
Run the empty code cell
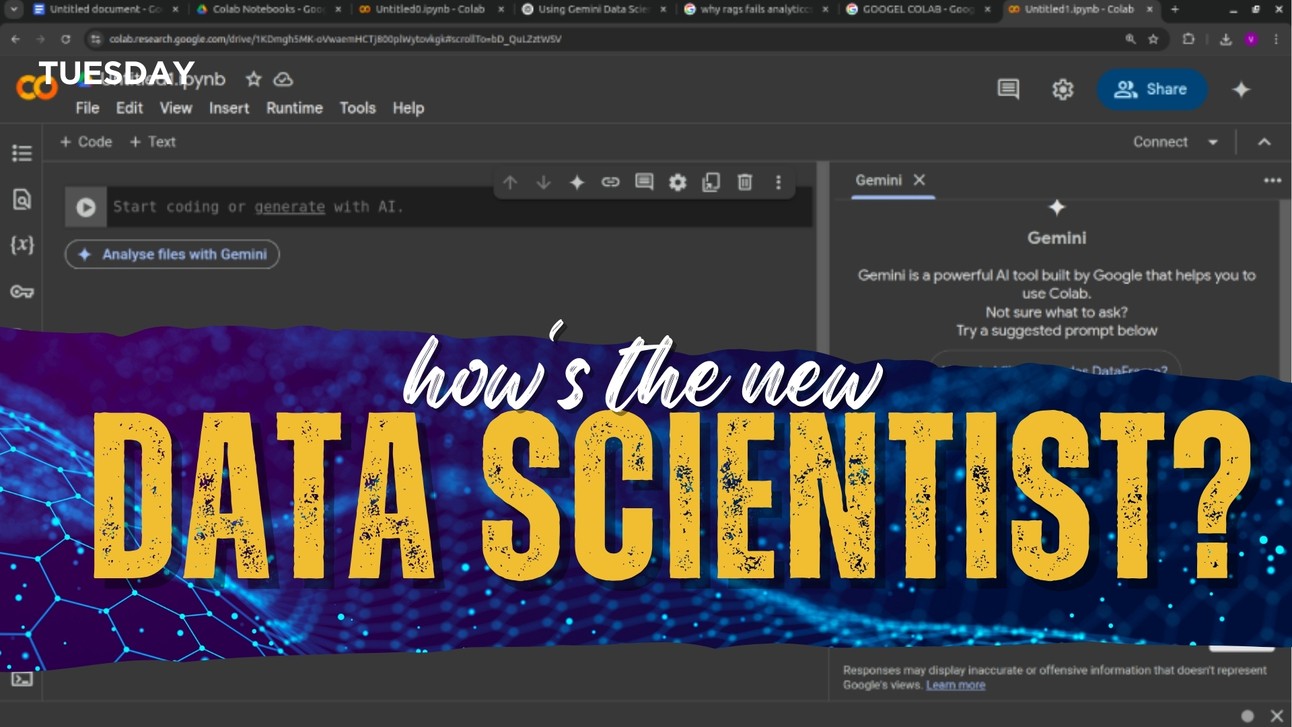(x=86, y=207)
